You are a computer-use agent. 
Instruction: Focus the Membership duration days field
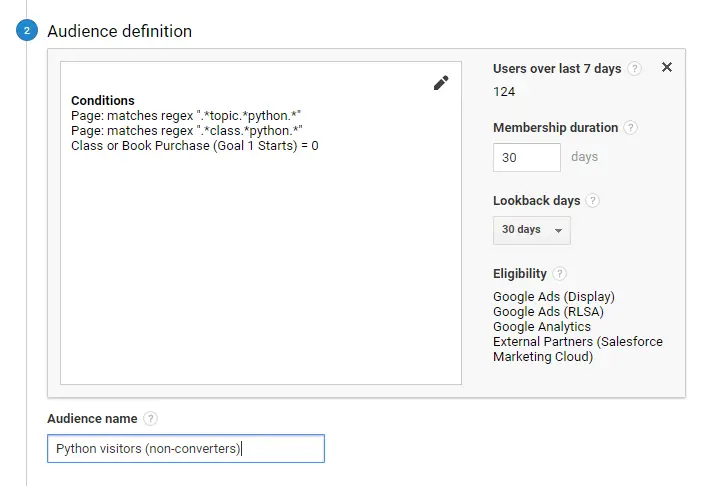click(x=526, y=158)
